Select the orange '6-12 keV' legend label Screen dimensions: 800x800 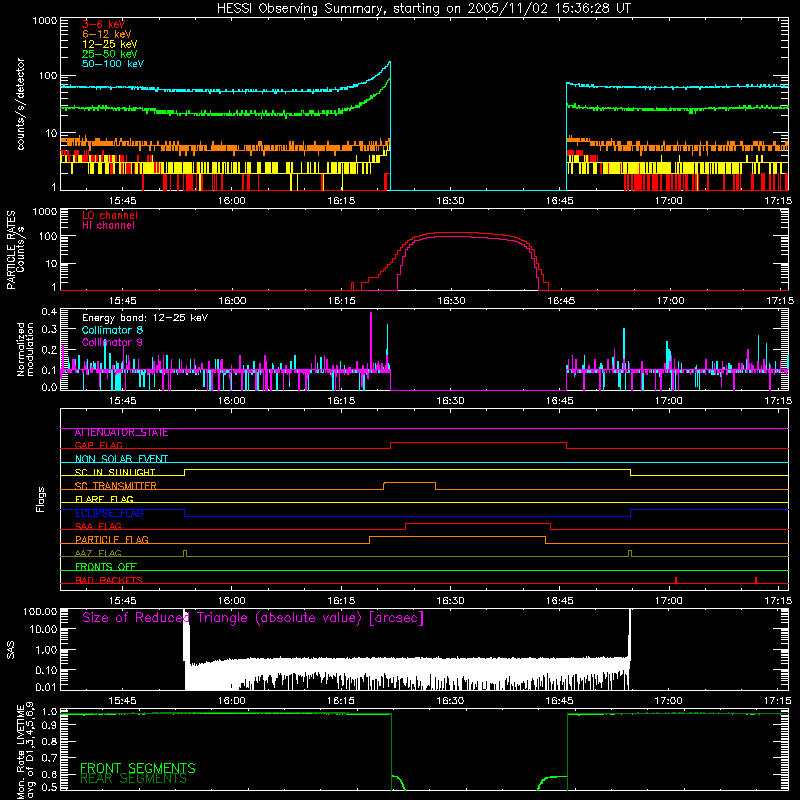(107, 34)
